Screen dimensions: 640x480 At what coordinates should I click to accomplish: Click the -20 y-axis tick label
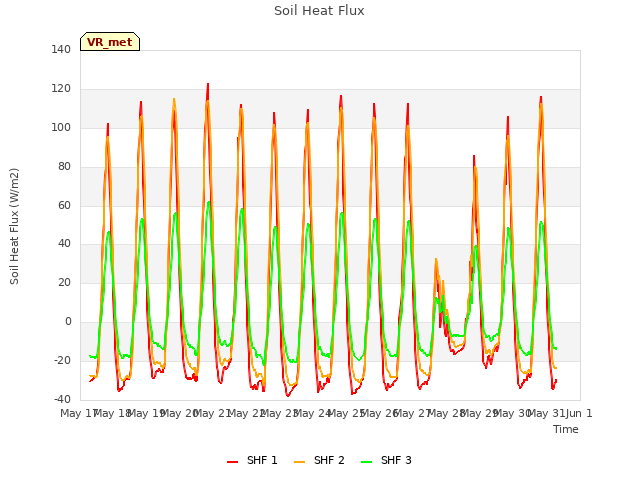(62, 360)
